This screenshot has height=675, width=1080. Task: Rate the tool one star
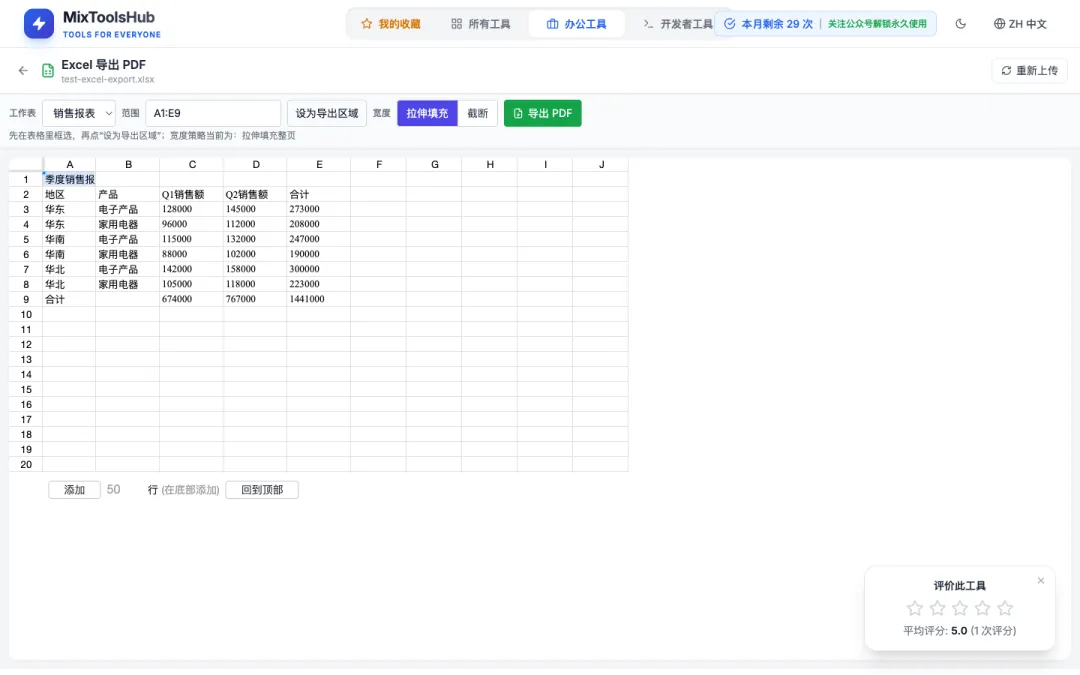pos(915,608)
